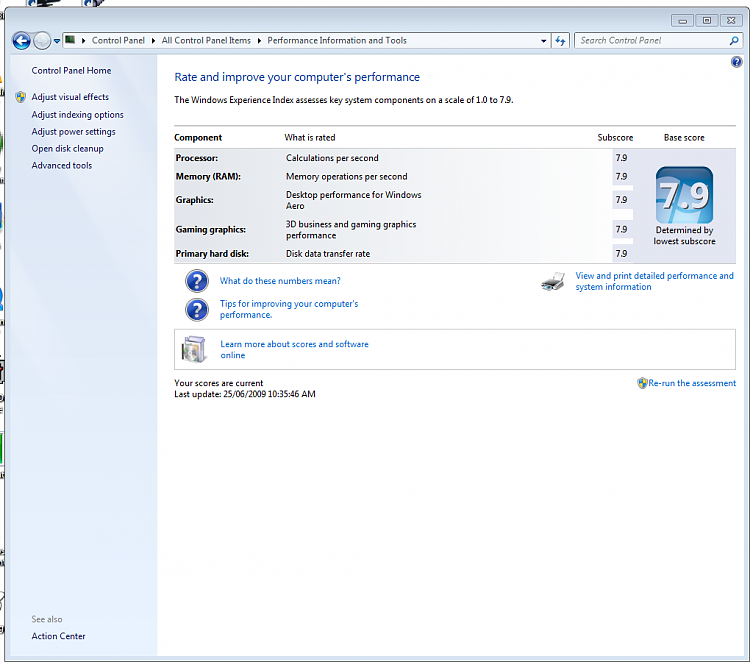The width and height of the screenshot is (750, 662).
Task: Click the help icon beside What do these numbers mean
Action: (197, 281)
